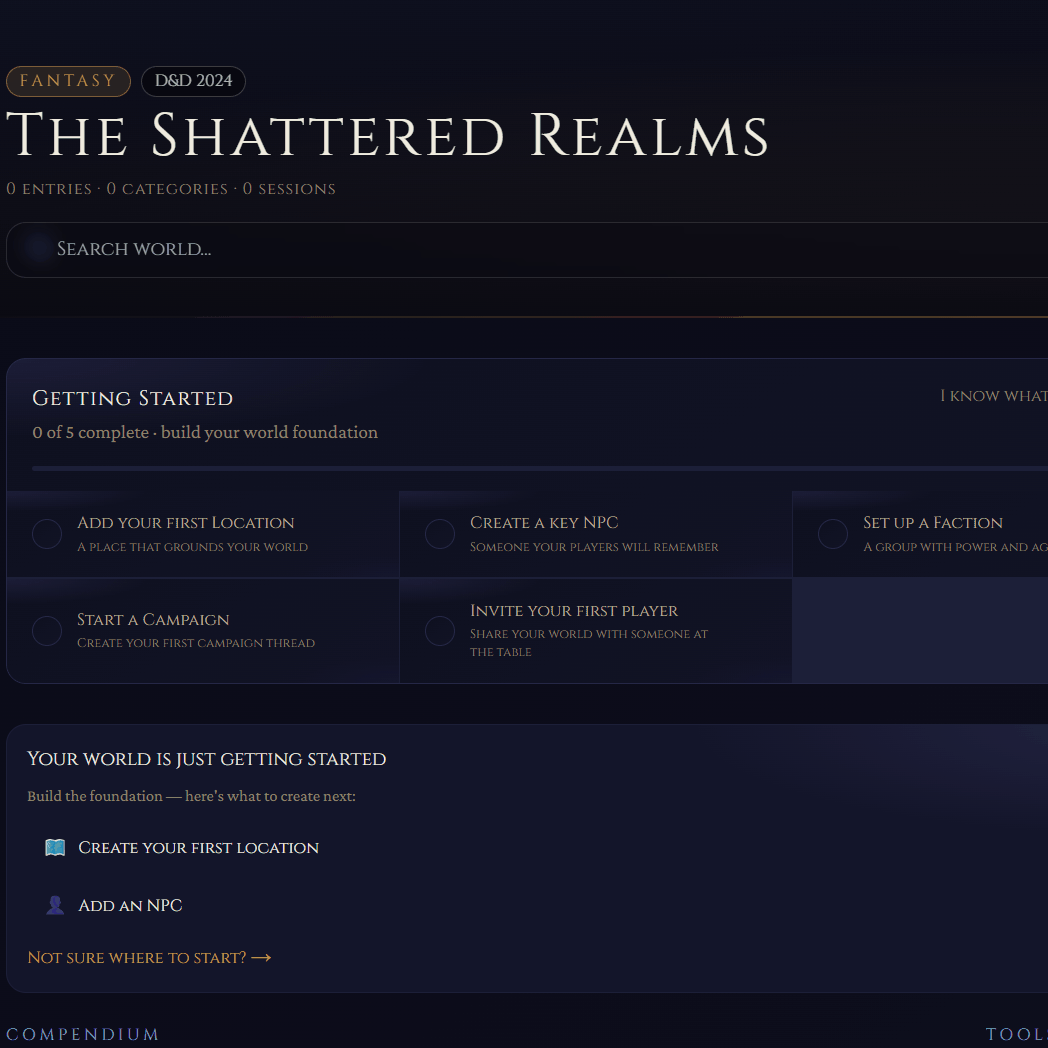This screenshot has height=1048, width=1048.
Task: Click the person icon next to Add an NPC
Action: tap(55, 904)
